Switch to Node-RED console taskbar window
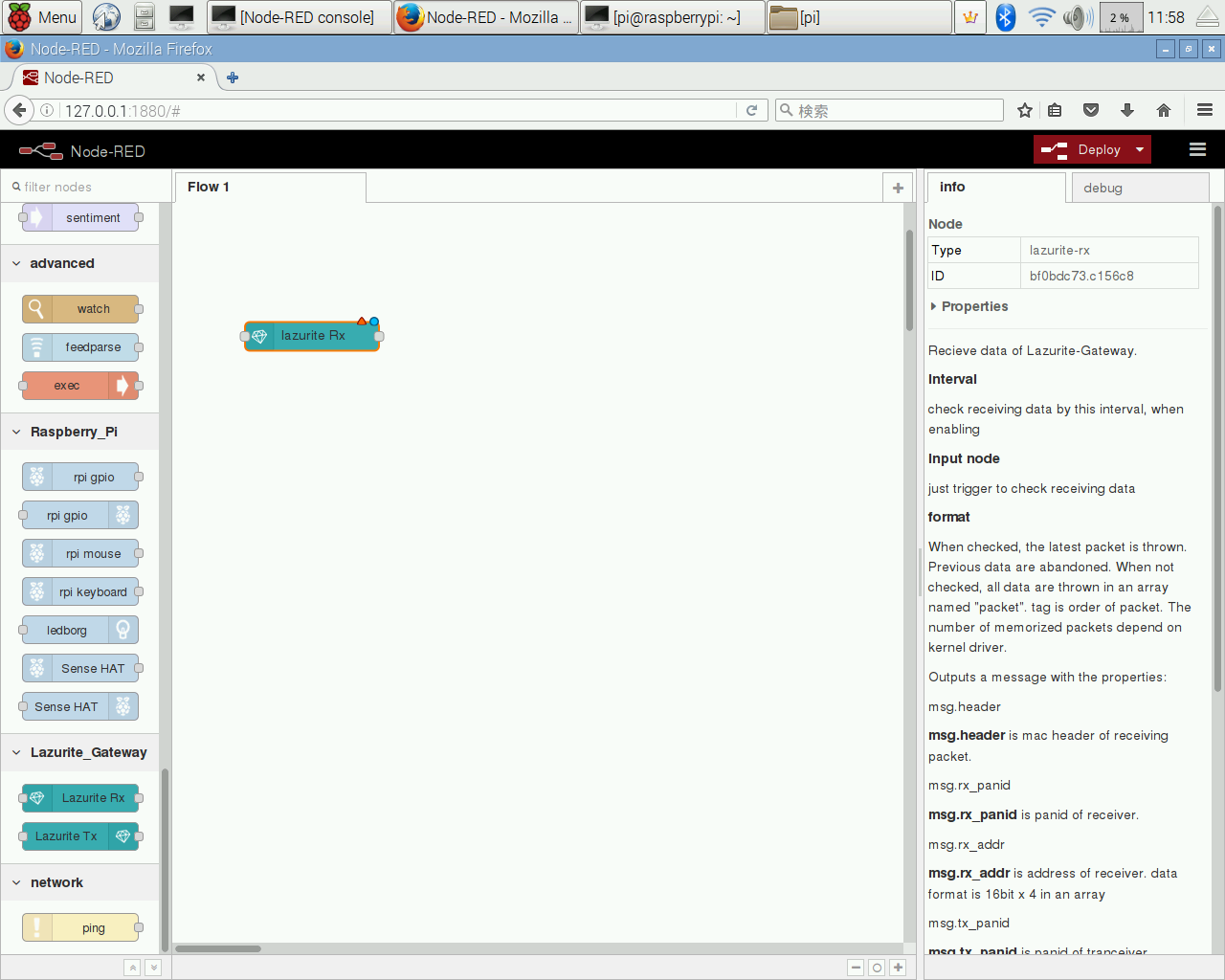1225x980 pixels. coord(299,17)
